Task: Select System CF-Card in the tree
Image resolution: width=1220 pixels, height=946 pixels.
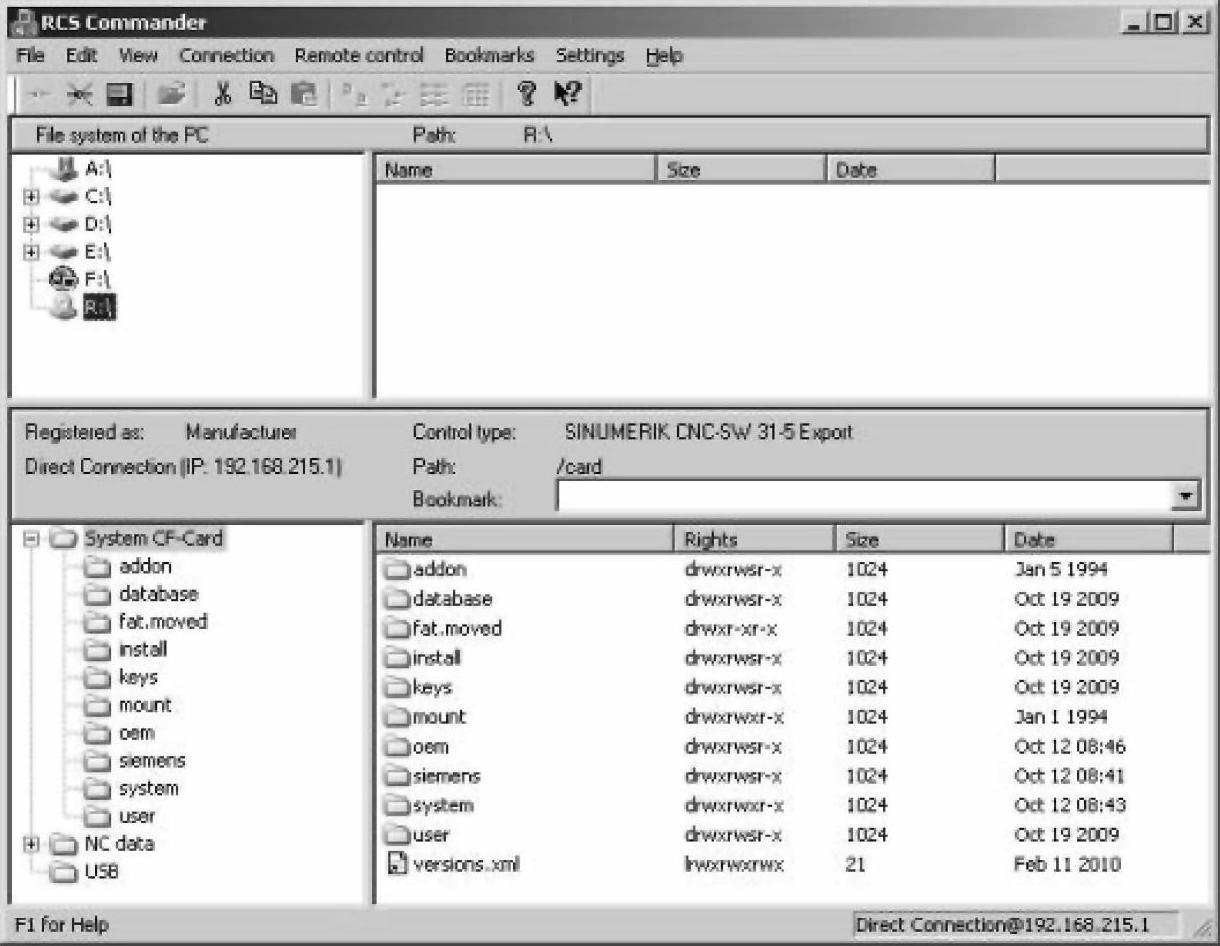Action: click(153, 538)
